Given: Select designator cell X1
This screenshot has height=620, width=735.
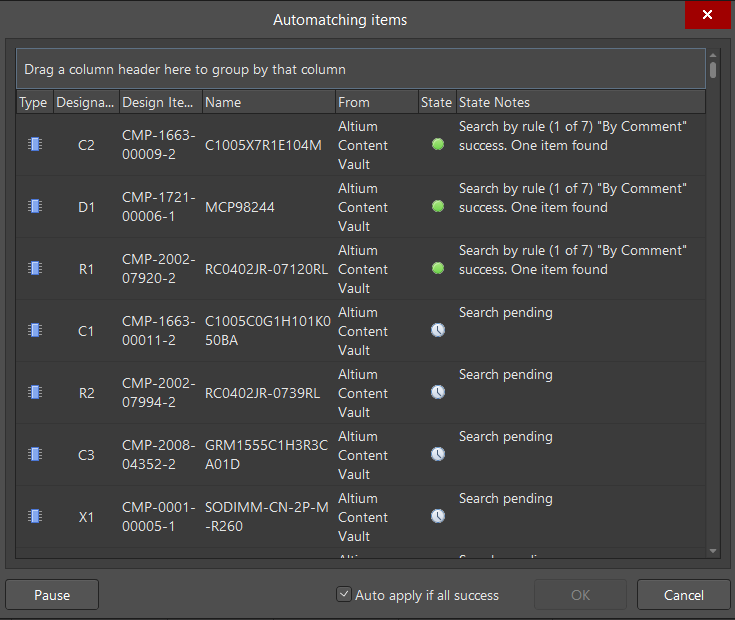Looking at the screenshot, I should (x=86, y=517).
